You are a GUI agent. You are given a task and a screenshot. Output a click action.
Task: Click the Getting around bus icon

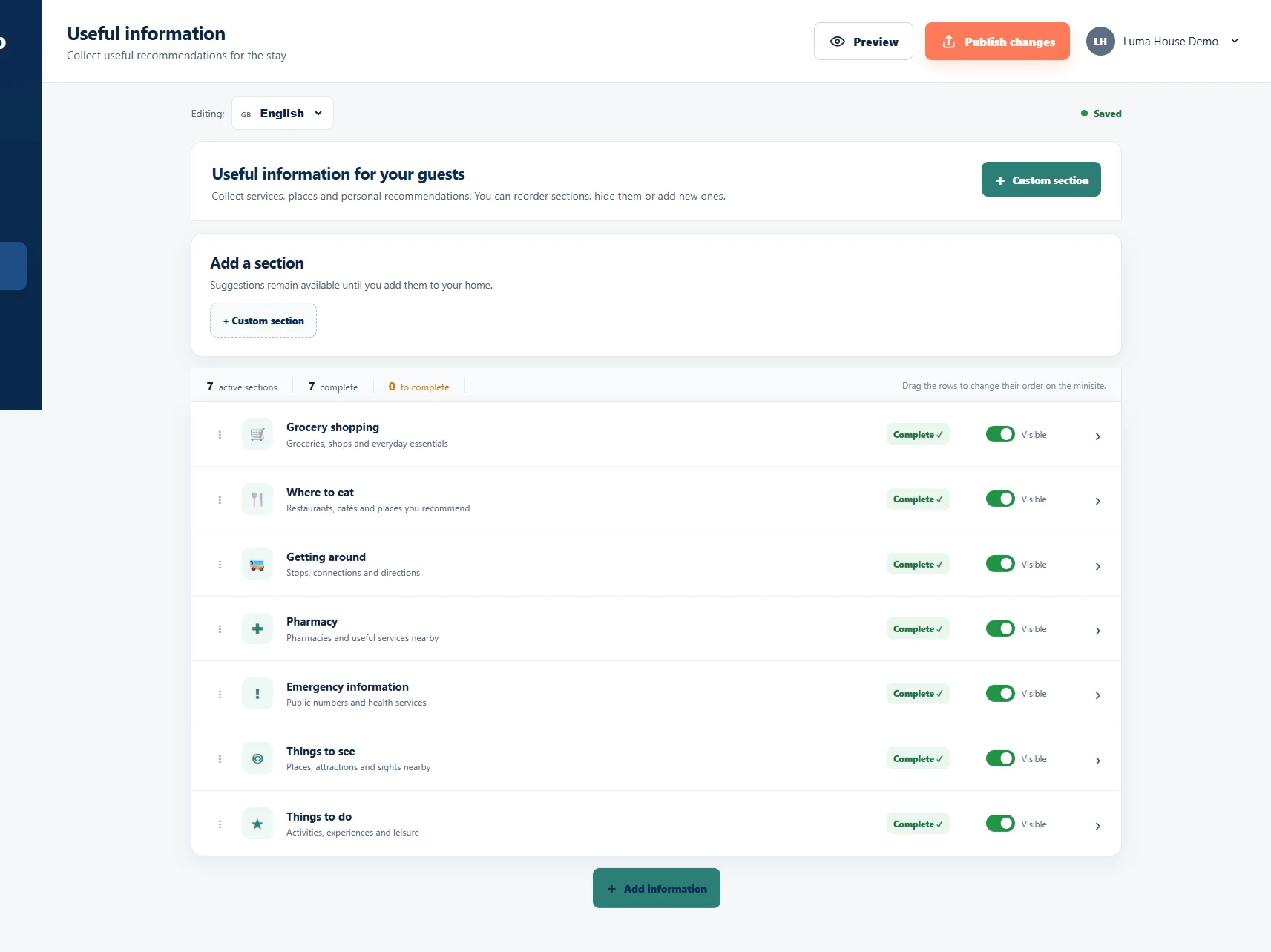coord(257,565)
